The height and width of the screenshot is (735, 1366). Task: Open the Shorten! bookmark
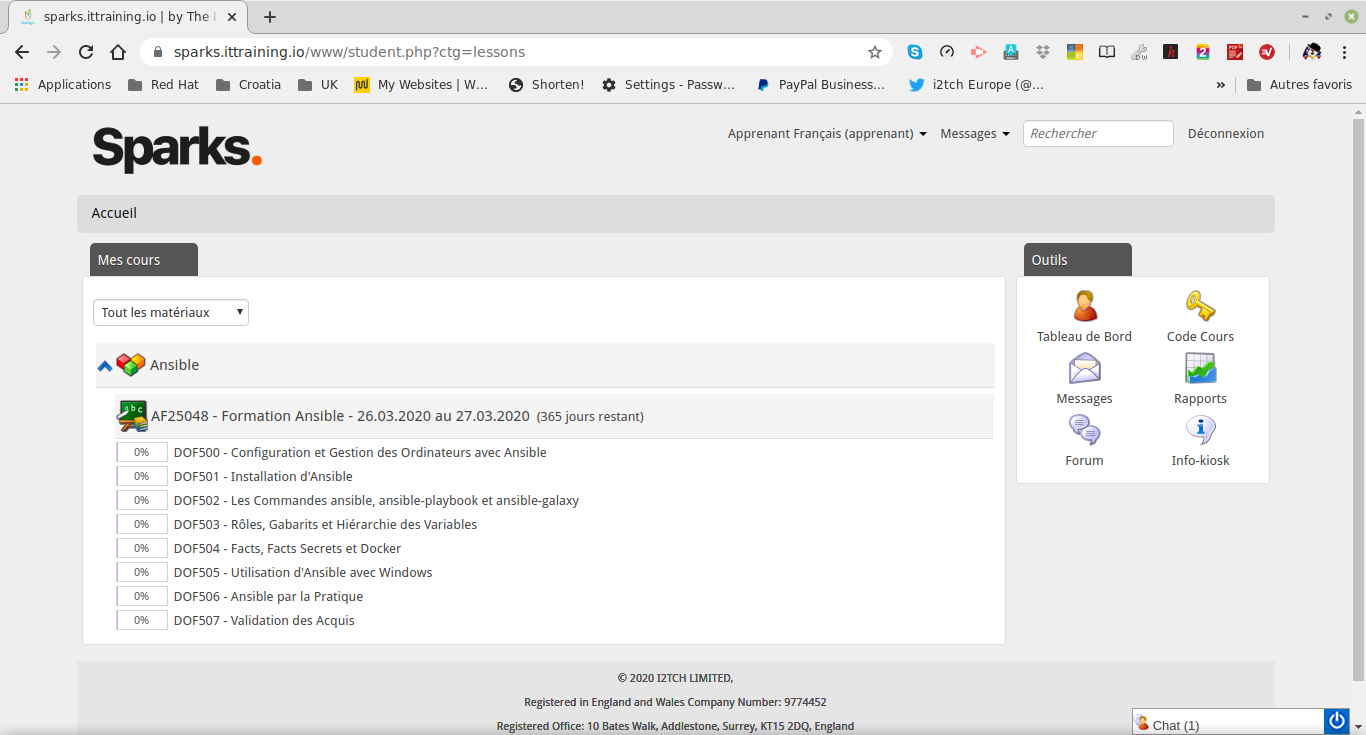546,85
